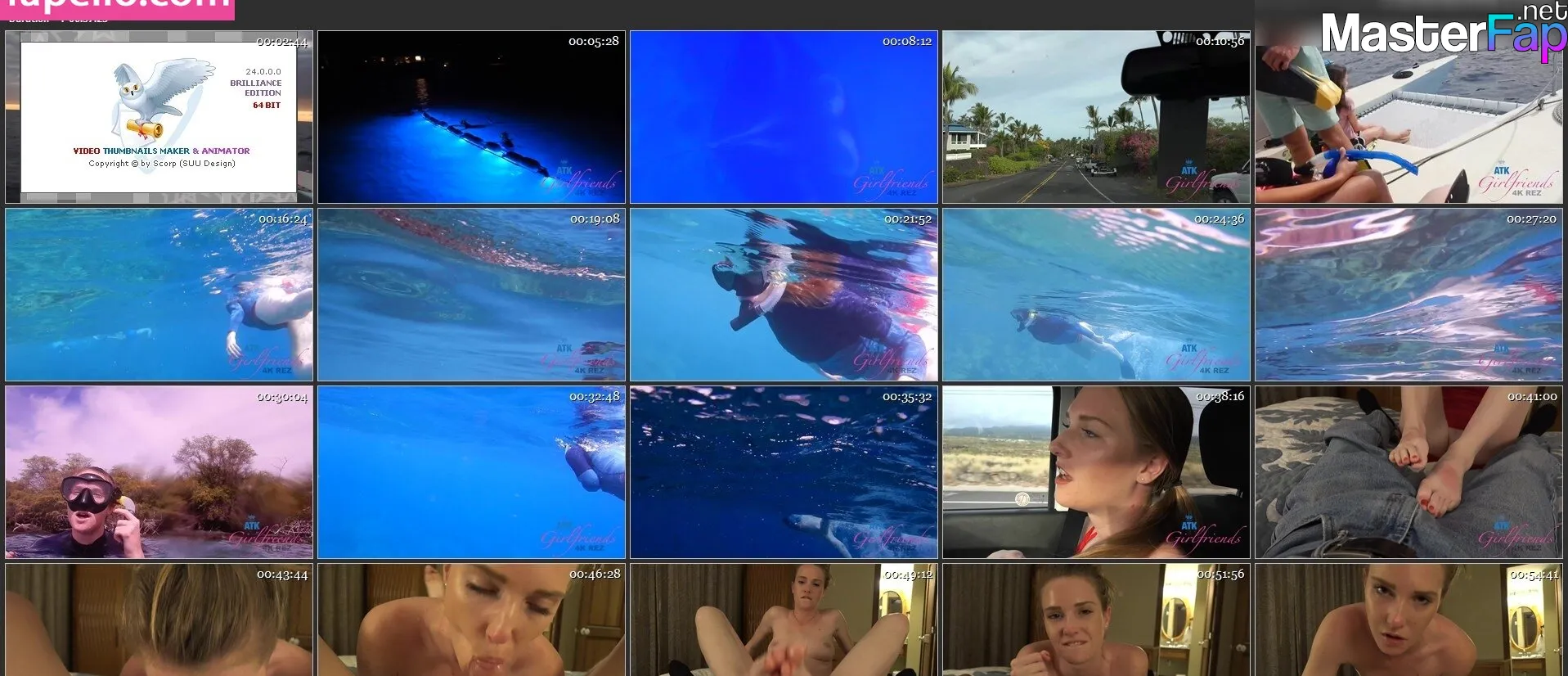The width and height of the screenshot is (1568, 676).
Task: Select the water surface frame at 00:19:08
Action: [471, 295]
